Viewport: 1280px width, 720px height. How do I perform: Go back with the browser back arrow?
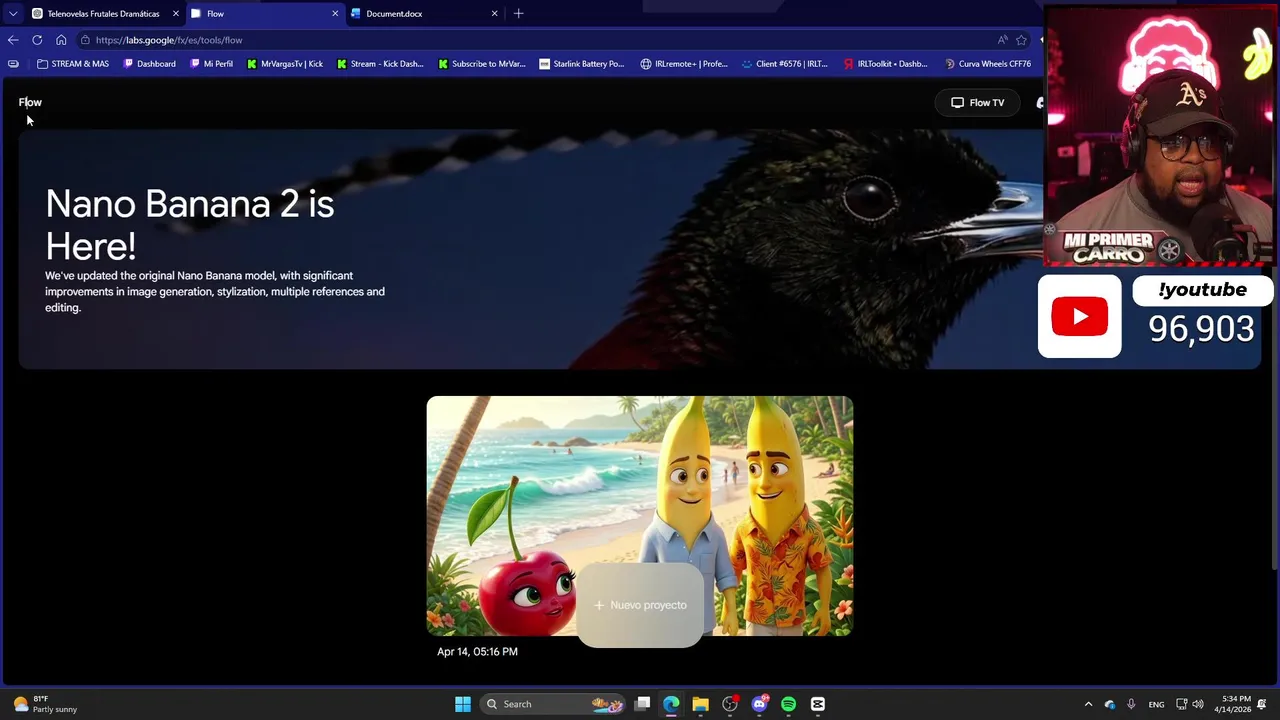13,40
